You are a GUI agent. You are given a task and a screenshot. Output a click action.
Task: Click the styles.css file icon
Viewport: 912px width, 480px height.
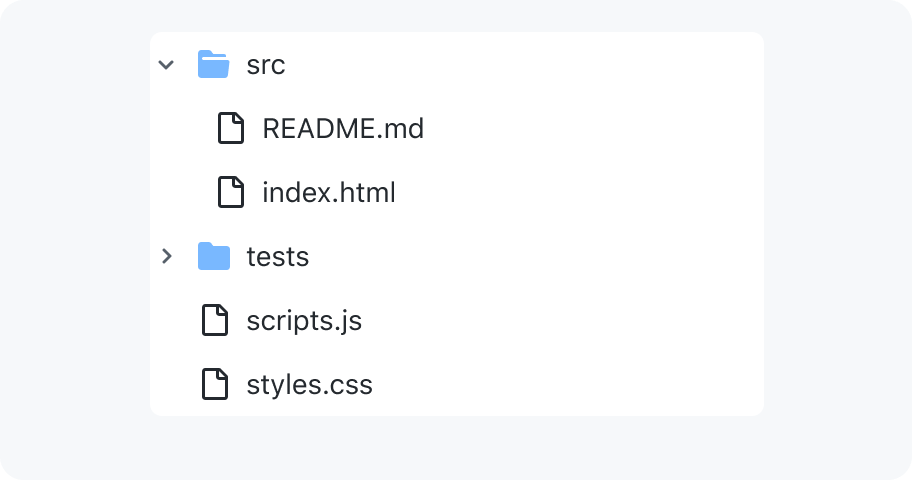pos(215,384)
